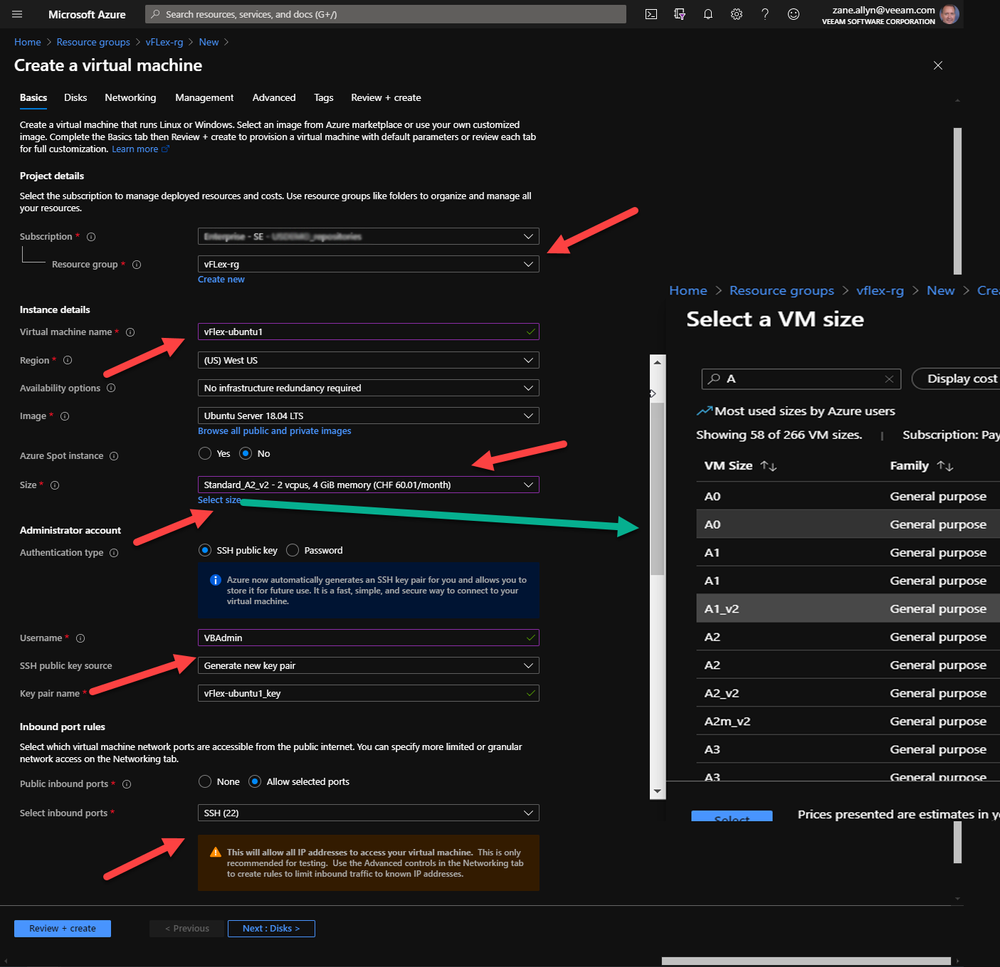Open the Select inbound ports dropdown showing SSH (22)
1000x967 pixels.
tap(368, 813)
